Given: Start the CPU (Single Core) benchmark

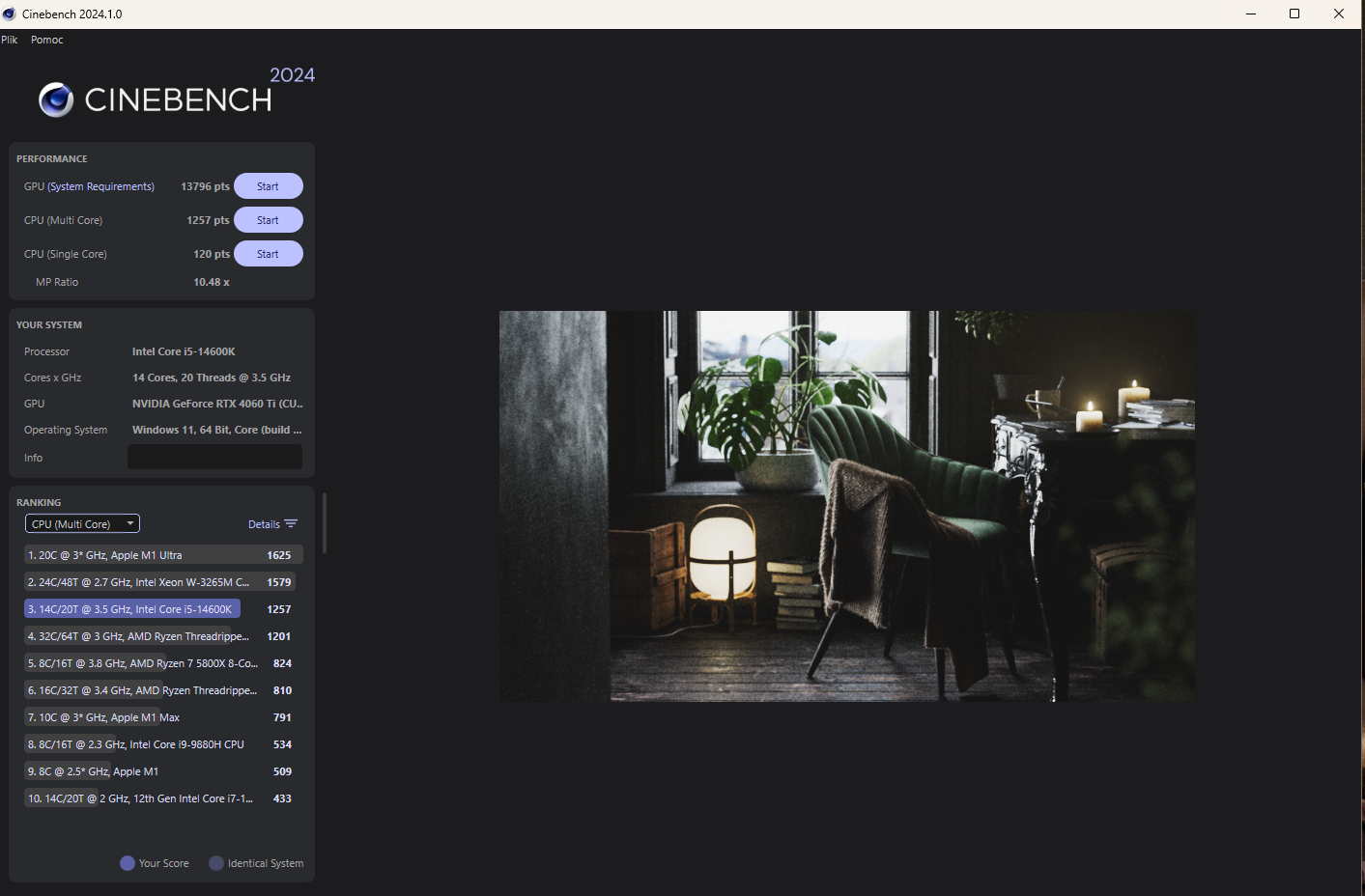Looking at the screenshot, I should click(269, 254).
